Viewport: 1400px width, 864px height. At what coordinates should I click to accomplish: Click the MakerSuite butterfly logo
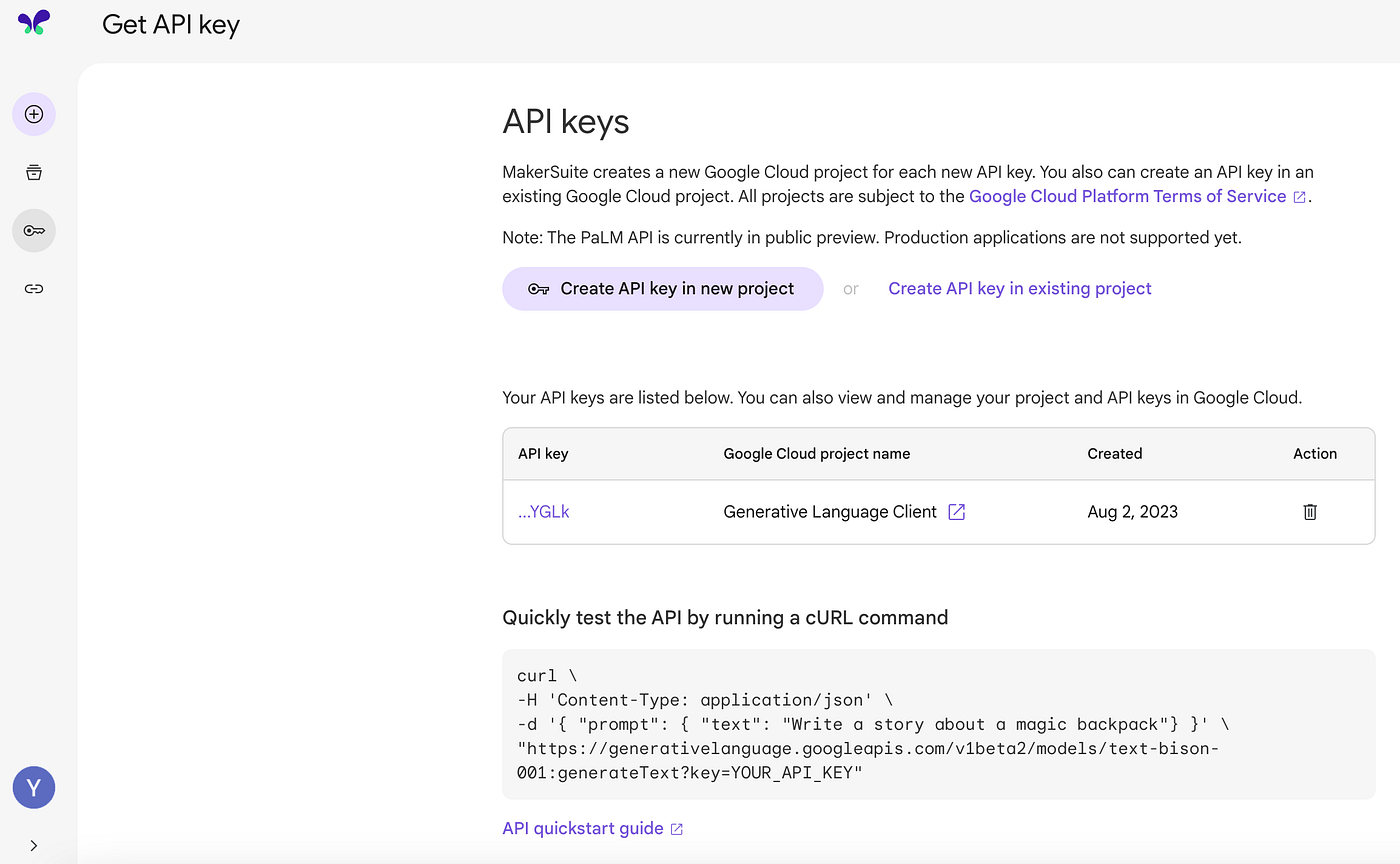tap(34, 23)
